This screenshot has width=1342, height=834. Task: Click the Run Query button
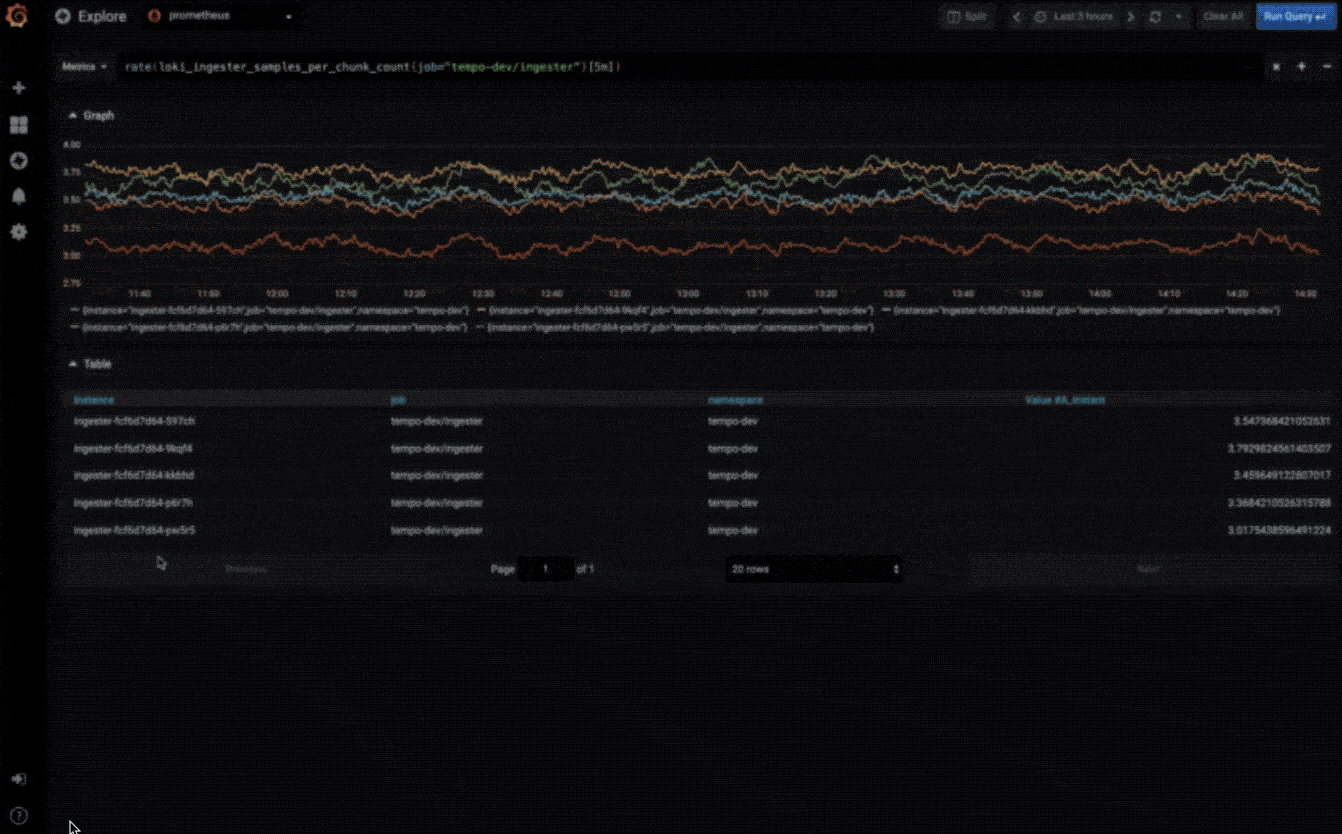click(x=1295, y=17)
